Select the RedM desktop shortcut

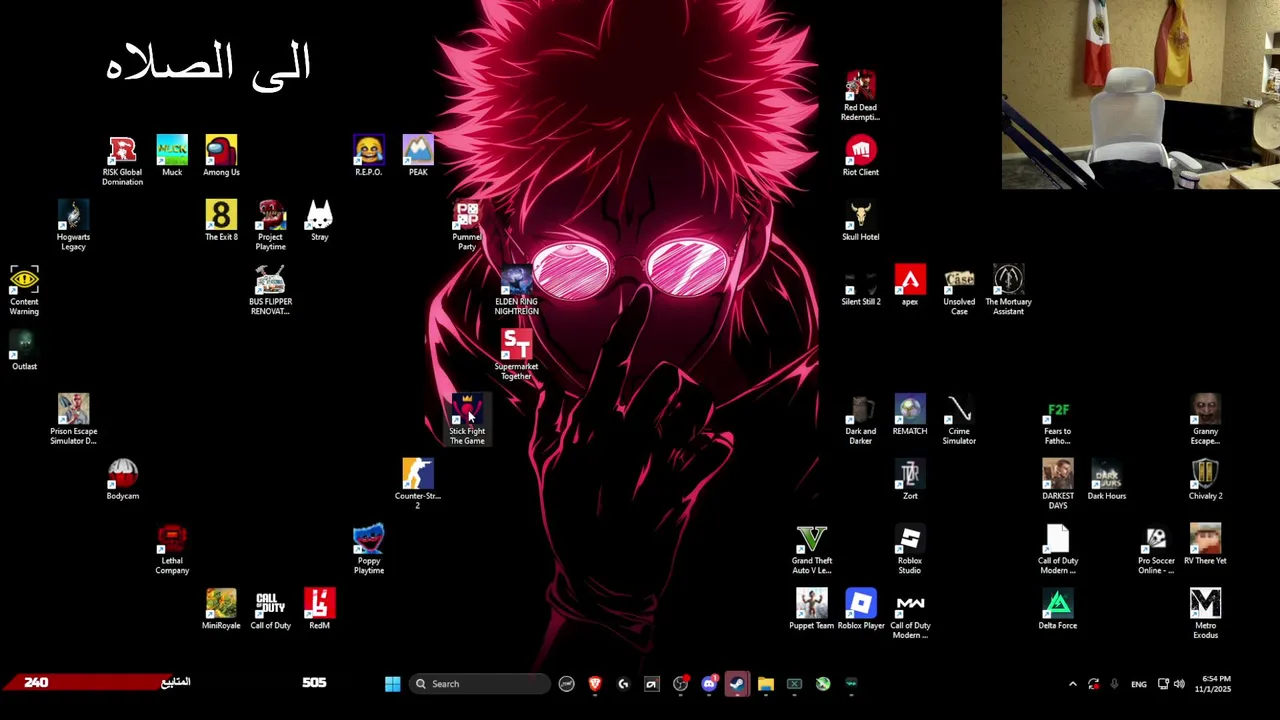[319, 610]
